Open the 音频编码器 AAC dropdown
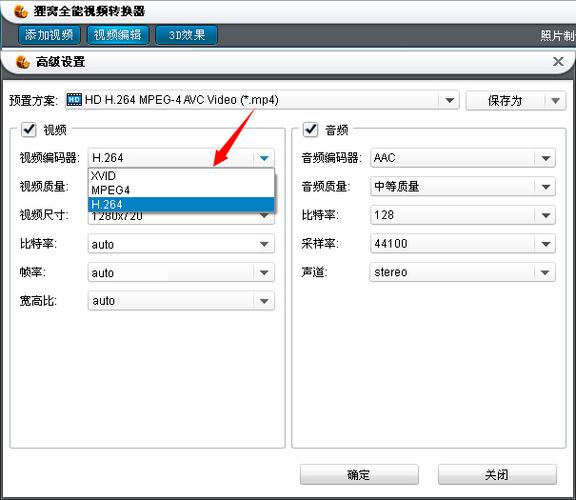The height and width of the screenshot is (500, 576). click(463, 158)
